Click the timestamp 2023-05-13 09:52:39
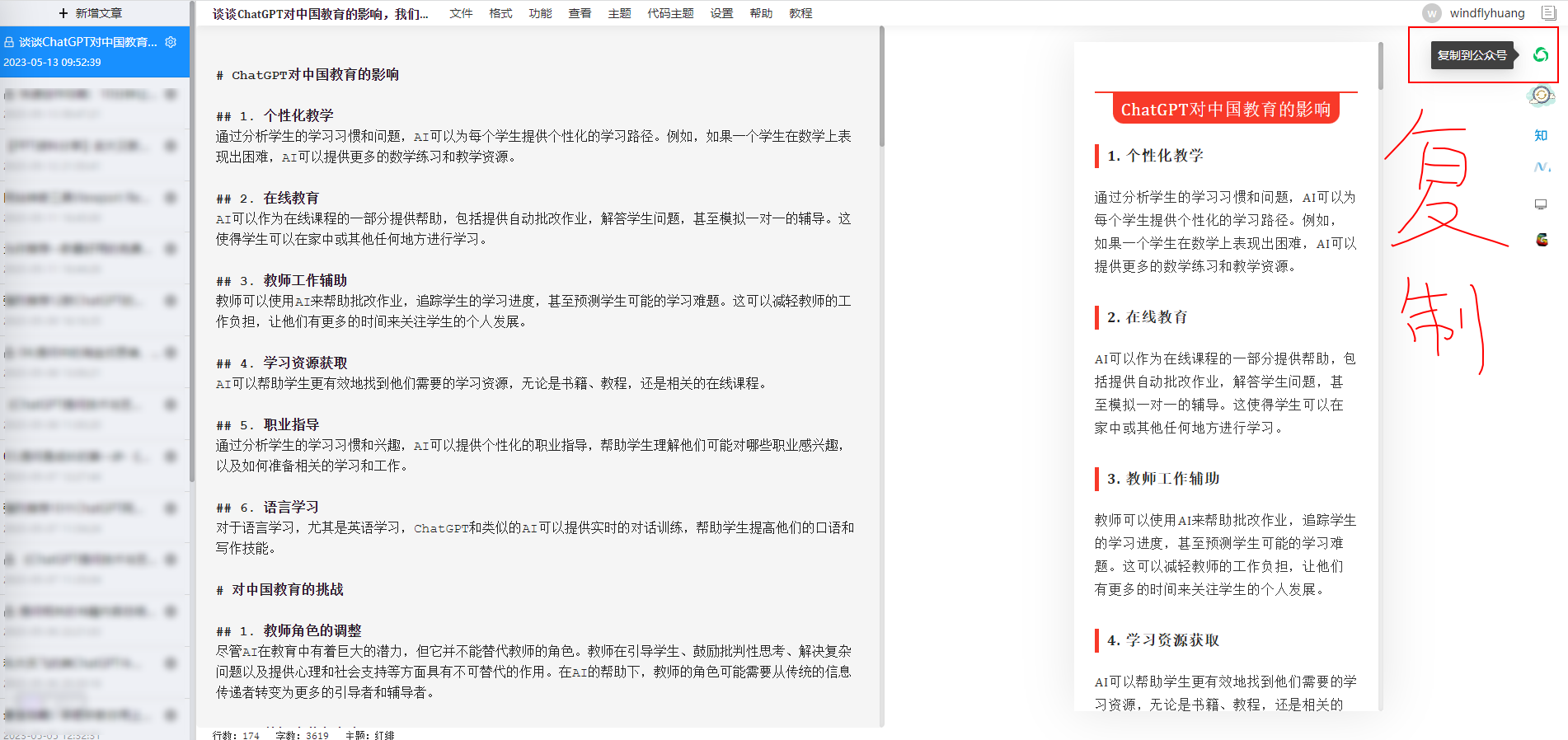The width and height of the screenshot is (1568, 740). click(x=52, y=63)
